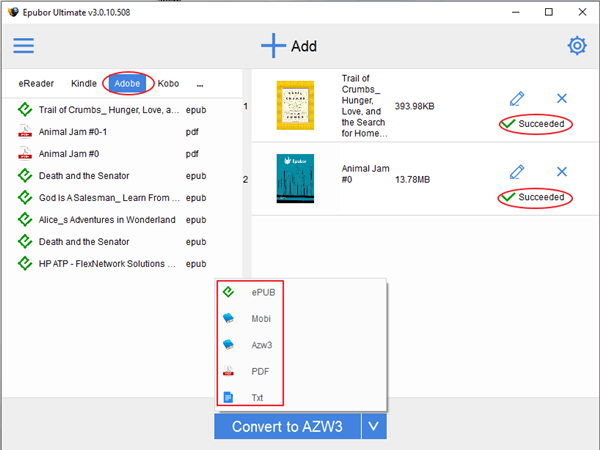Click the Add label text
The width and height of the screenshot is (600, 450).
tap(304, 46)
